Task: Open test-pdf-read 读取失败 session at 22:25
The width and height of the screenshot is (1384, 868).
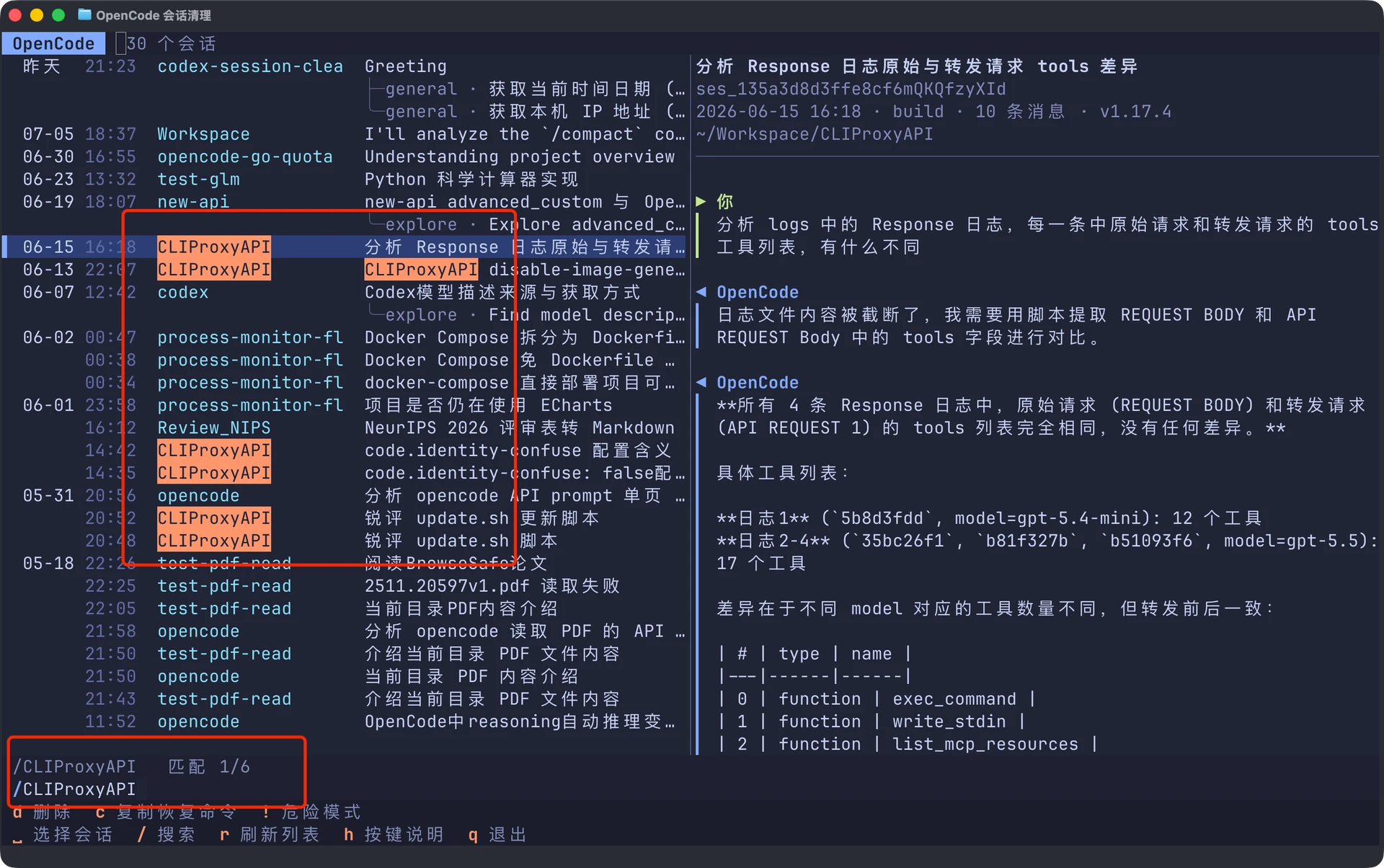Action: [345, 586]
